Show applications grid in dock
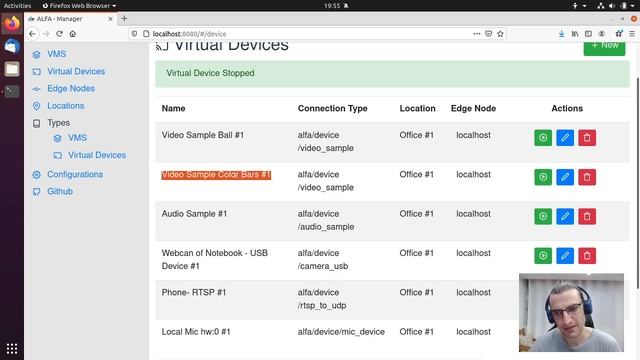The width and height of the screenshot is (640, 360). pyautogui.click(x=12, y=349)
